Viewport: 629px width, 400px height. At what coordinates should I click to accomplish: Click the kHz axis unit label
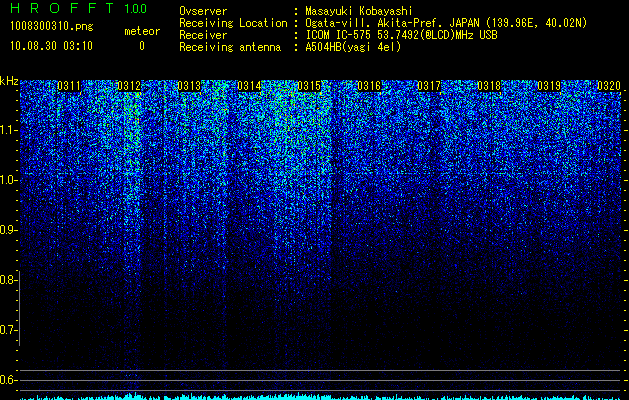(9, 81)
